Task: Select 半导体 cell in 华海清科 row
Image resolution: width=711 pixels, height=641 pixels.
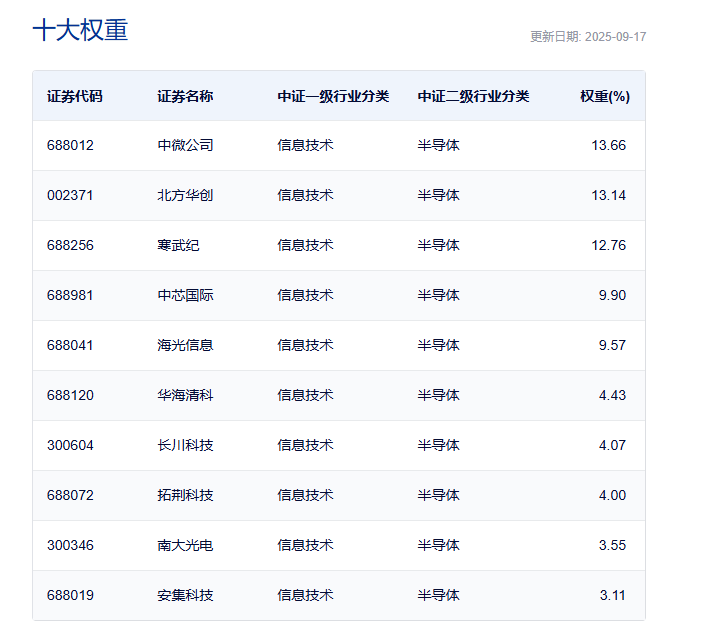Action: [438, 395]
